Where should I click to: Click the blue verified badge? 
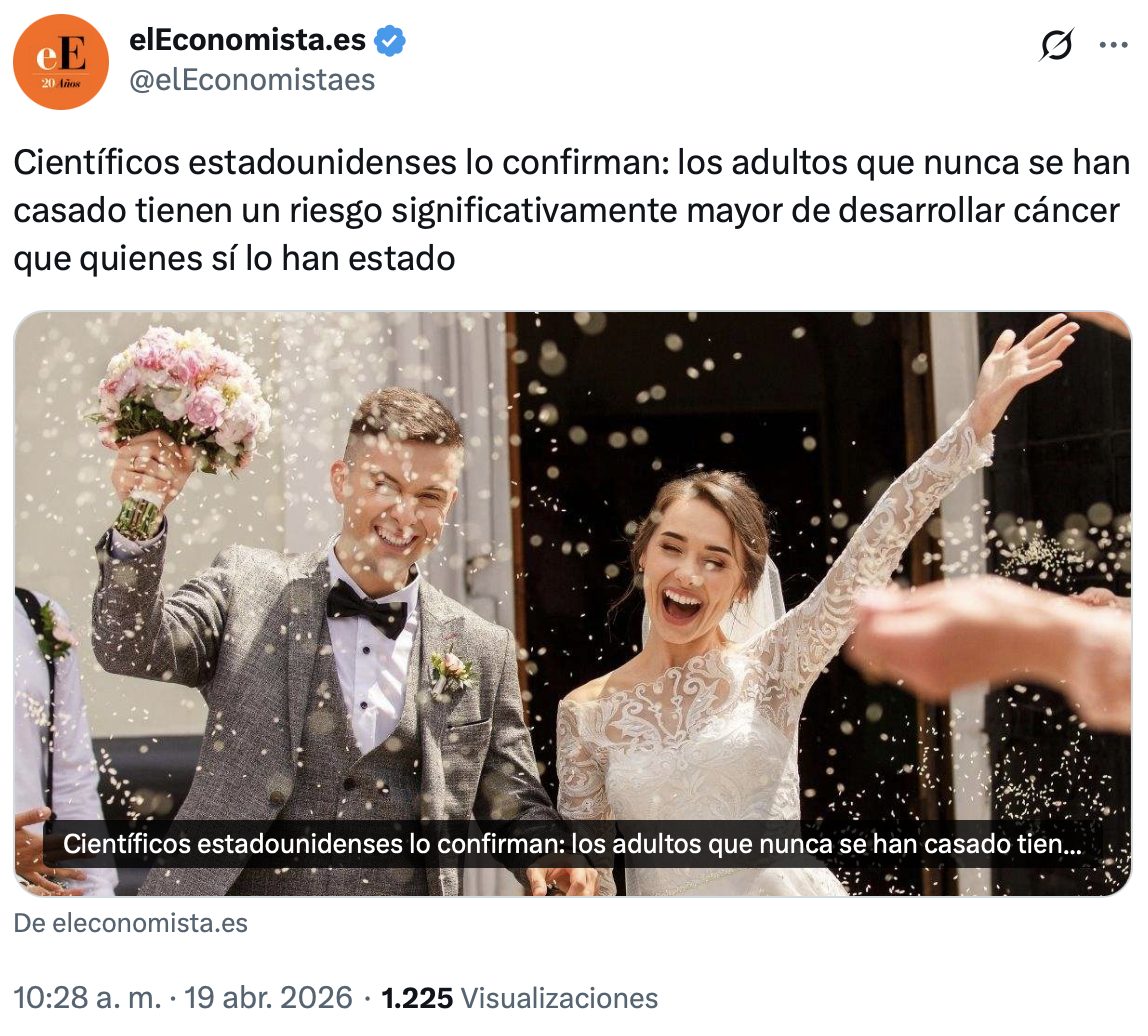coord(390,40)
